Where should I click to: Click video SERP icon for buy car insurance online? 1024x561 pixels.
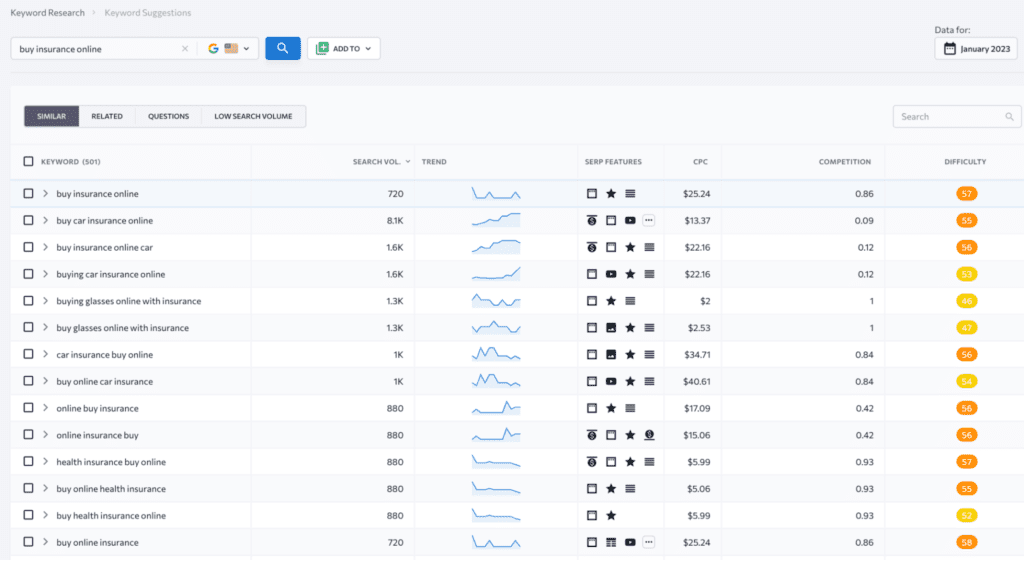click(630, 221)
